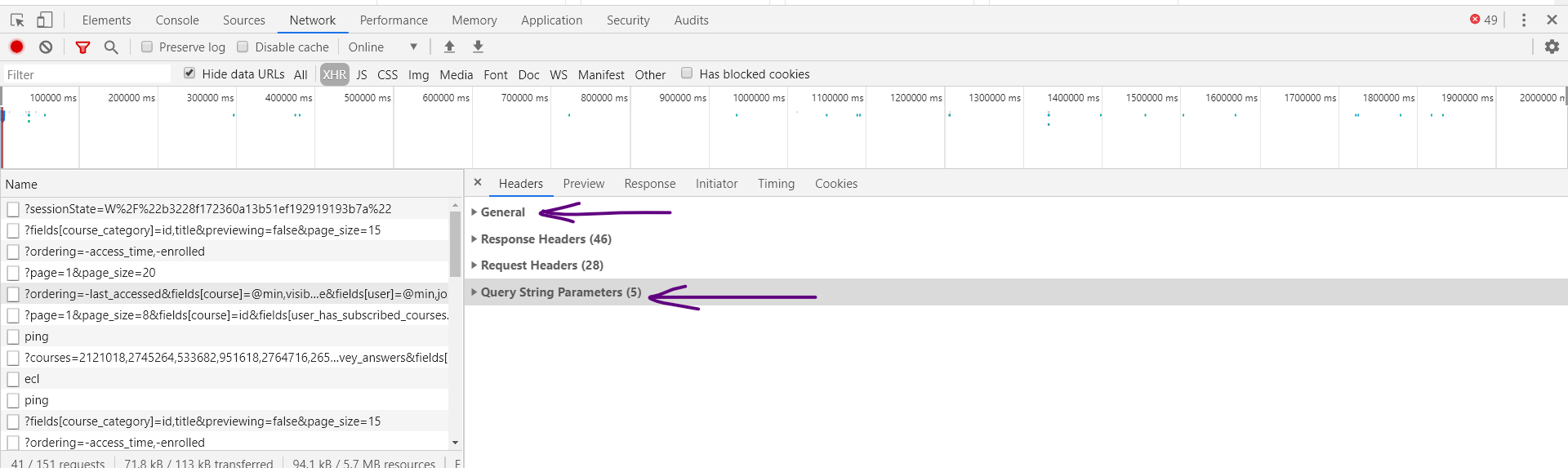Click the inspect element picker icon
Image resolution: width=1568 pixels, height=468 pixels.
point(17,20)
